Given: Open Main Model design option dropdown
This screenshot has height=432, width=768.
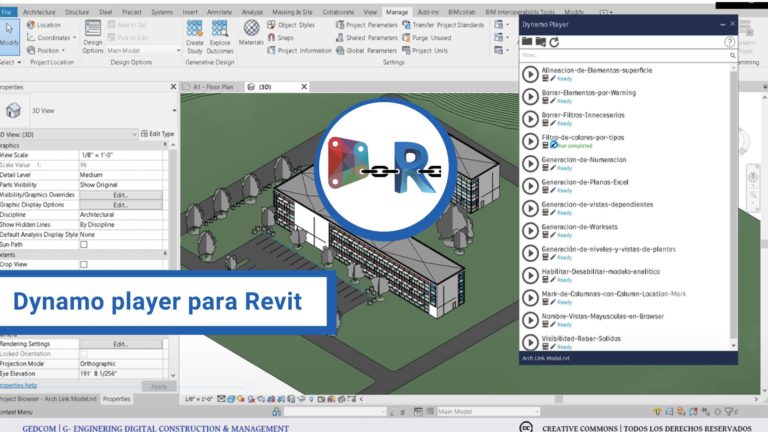Looking at the screenshot, I should click(x=144, y=50).
